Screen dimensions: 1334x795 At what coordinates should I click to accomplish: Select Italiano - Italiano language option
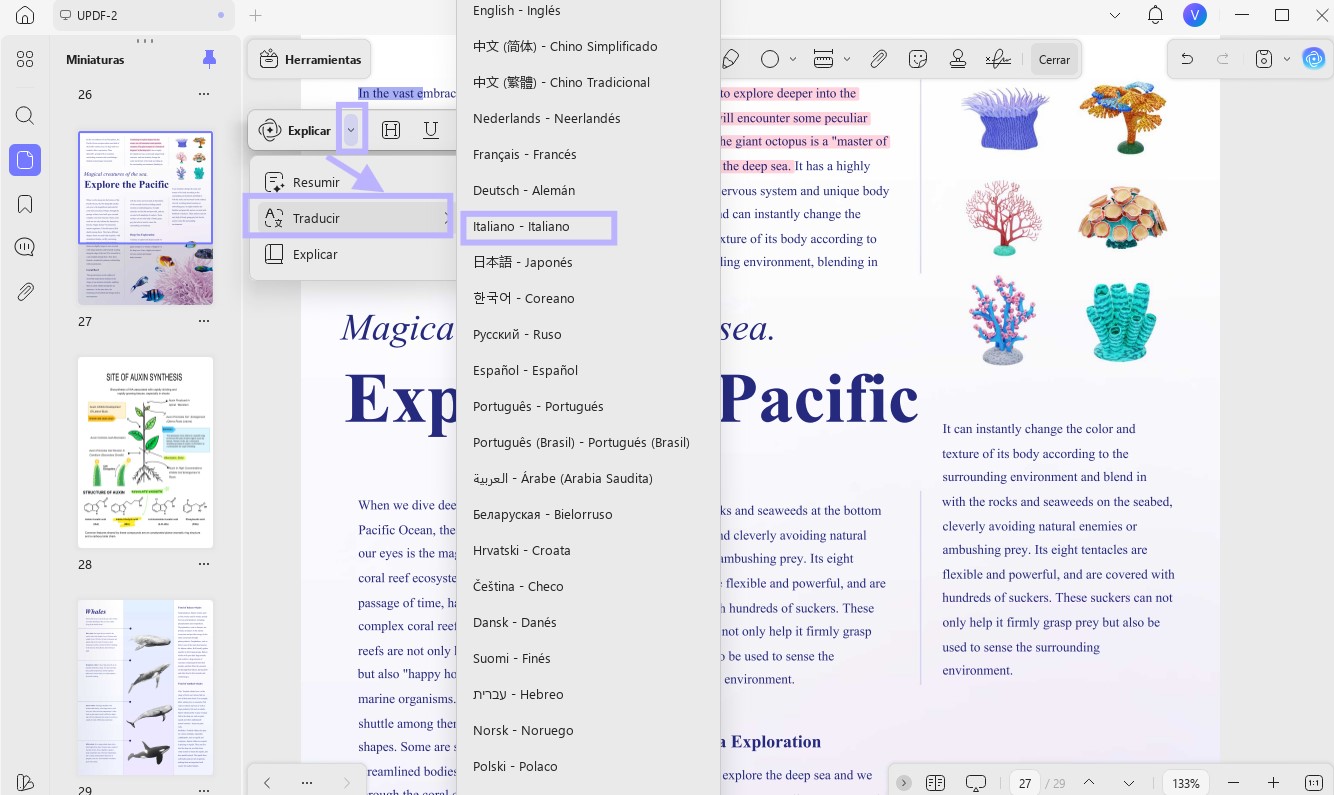tap(539, 227)
